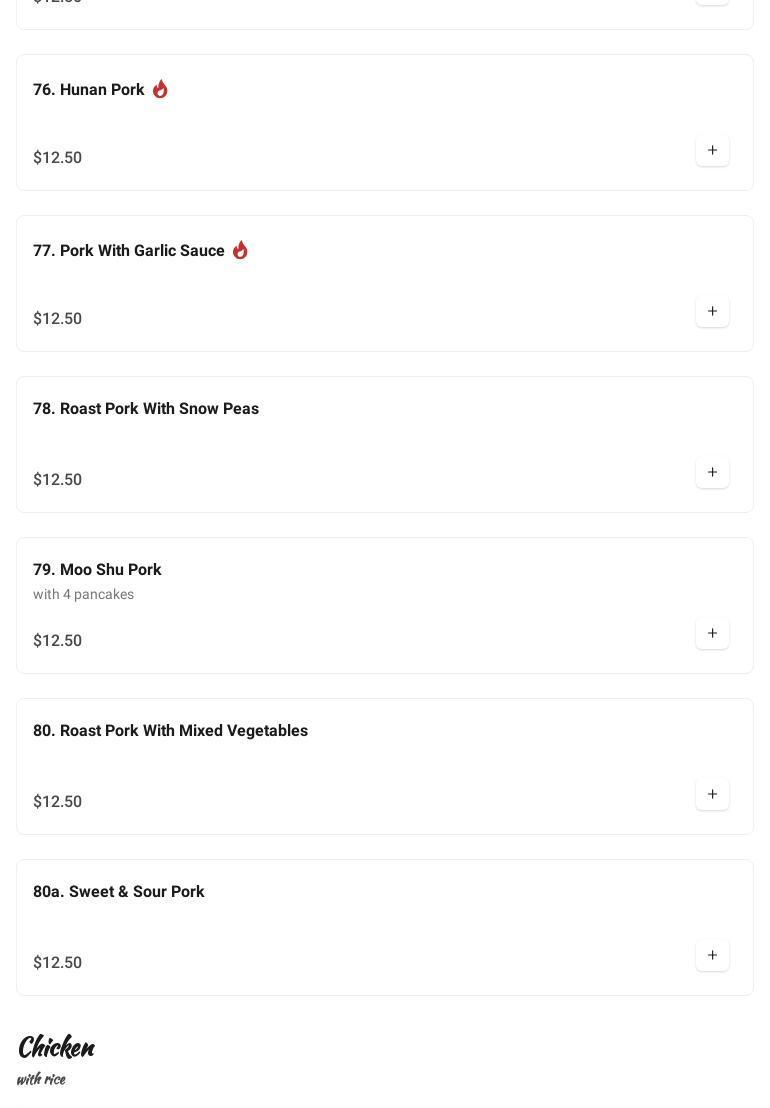Open 77. Pork With Garlic Sauce details
Screen dimensions: 770x1108
point(128,251)
